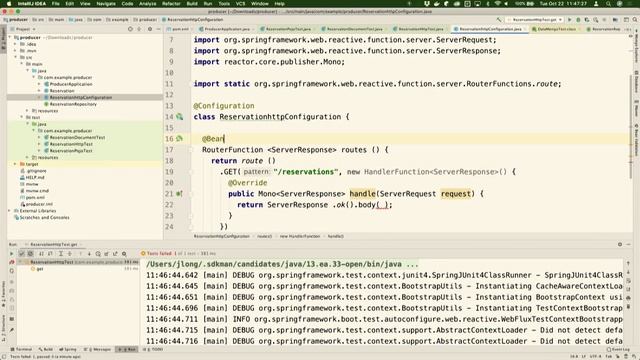Open the ReservationHttpTest.get run configuration dropdown
Viewport: 640px width, 360px height.
pyautogui.click(x=535, y=20)
